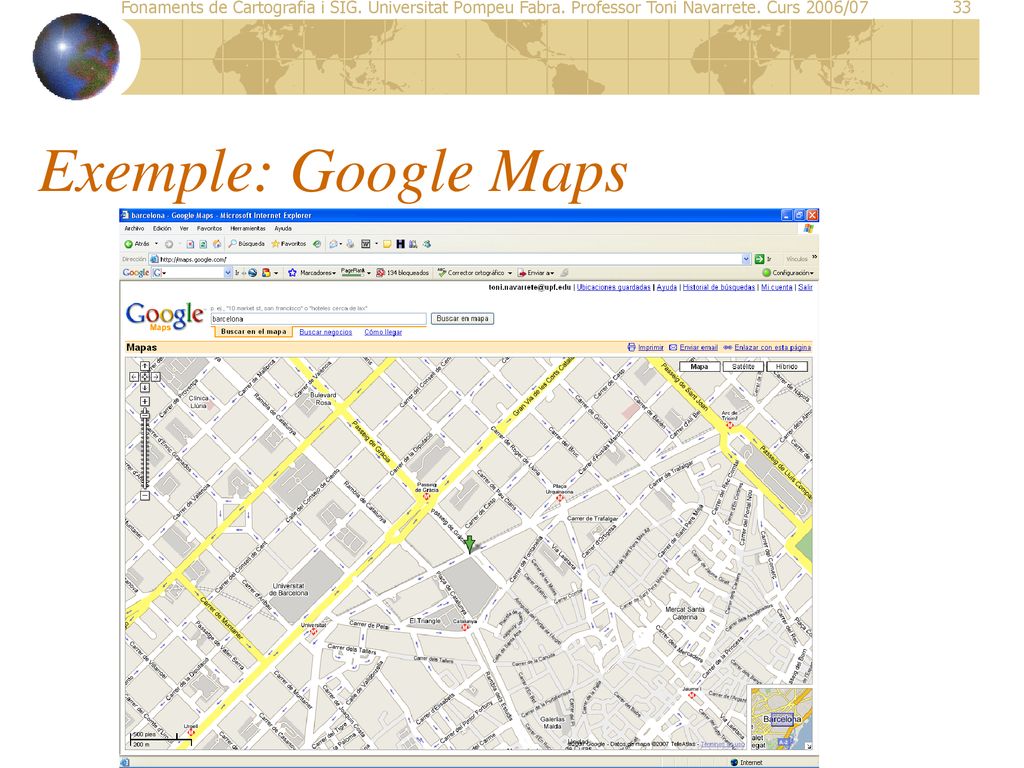Open the Ver menu
This screenshot has height=768, width=1024.
(x=184, y=229)
